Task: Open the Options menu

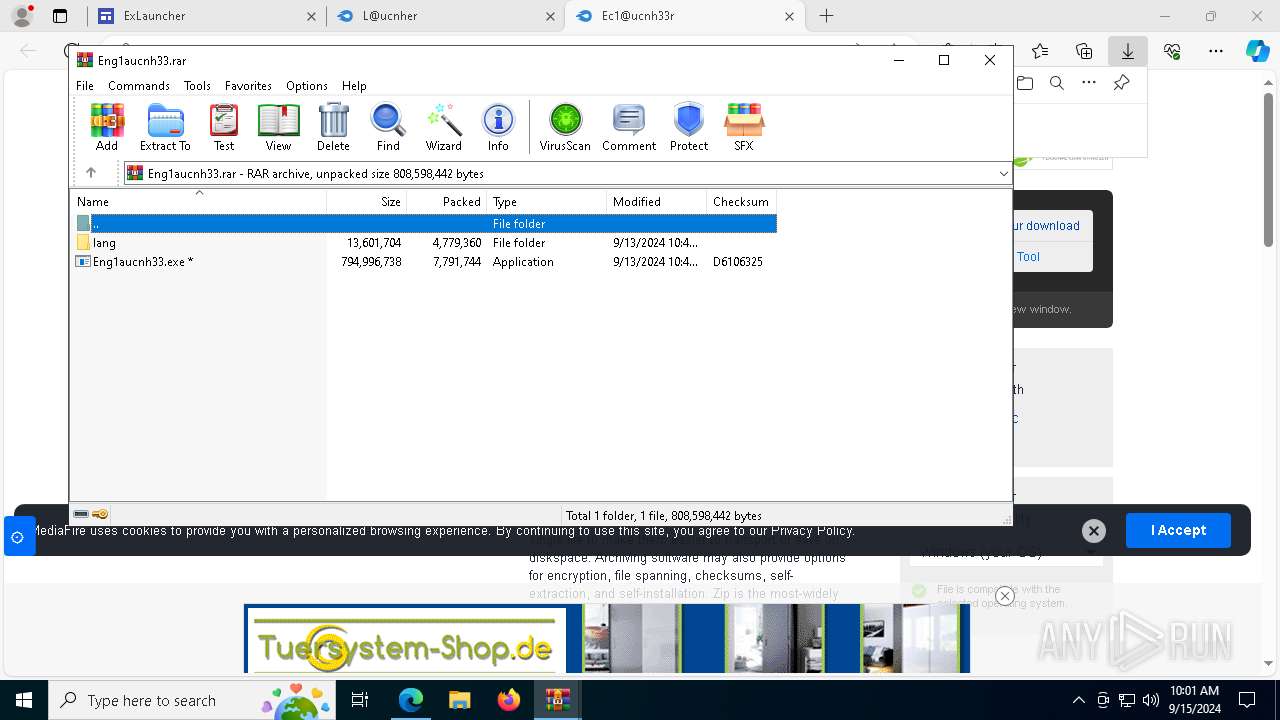Action: (x=307, y=86)
